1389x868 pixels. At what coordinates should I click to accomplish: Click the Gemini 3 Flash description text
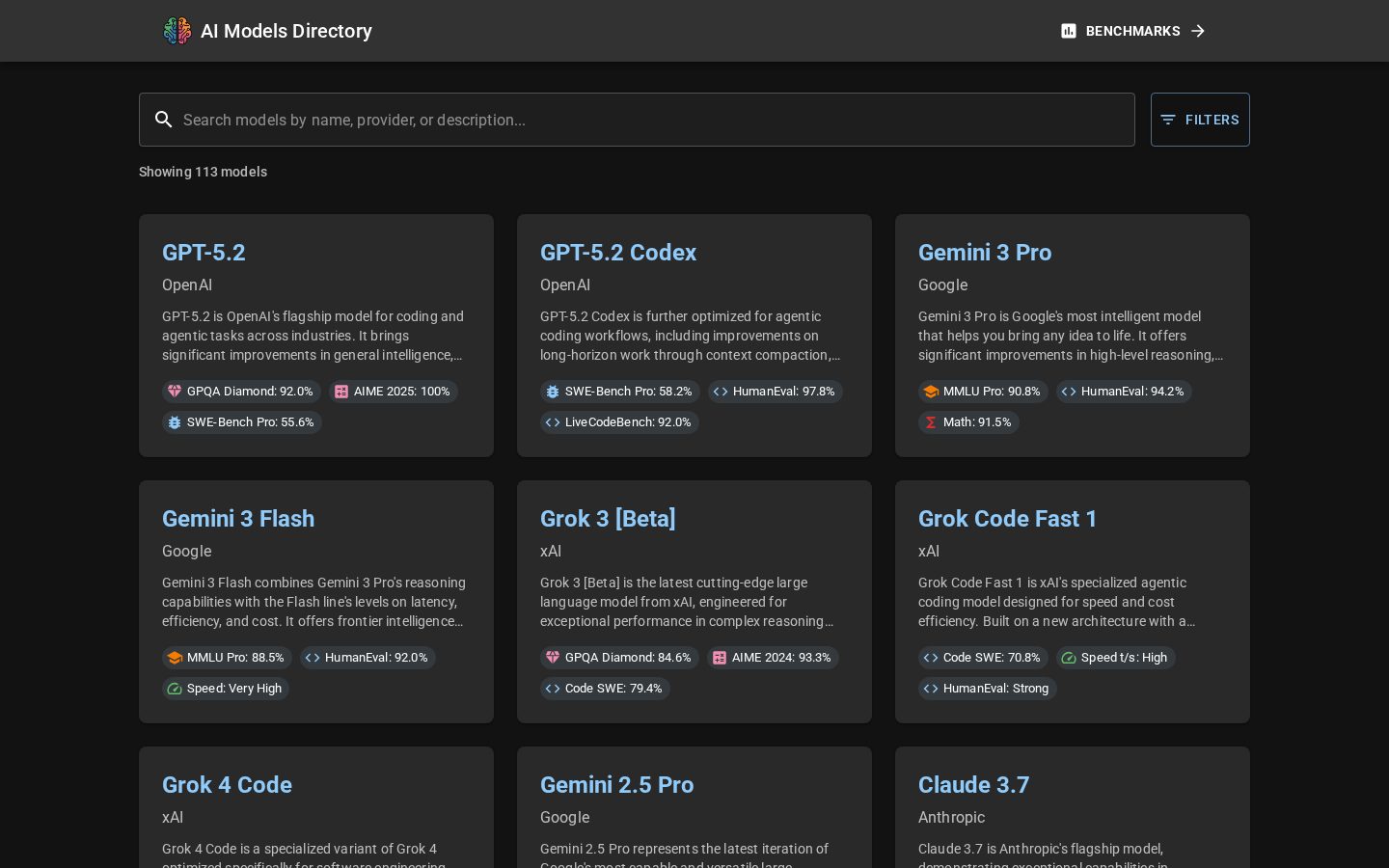pos(314,602)
